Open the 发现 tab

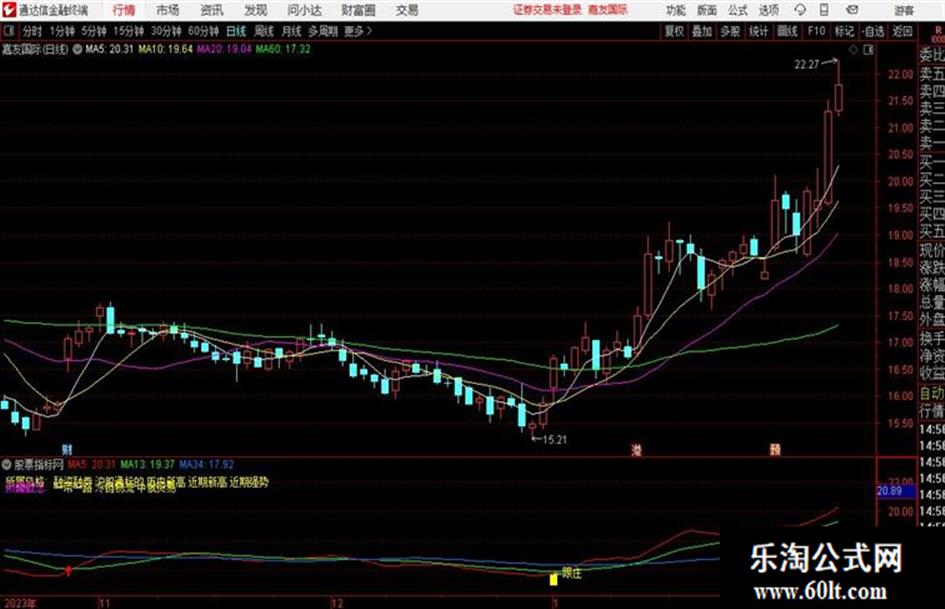(x=255, y=10)
